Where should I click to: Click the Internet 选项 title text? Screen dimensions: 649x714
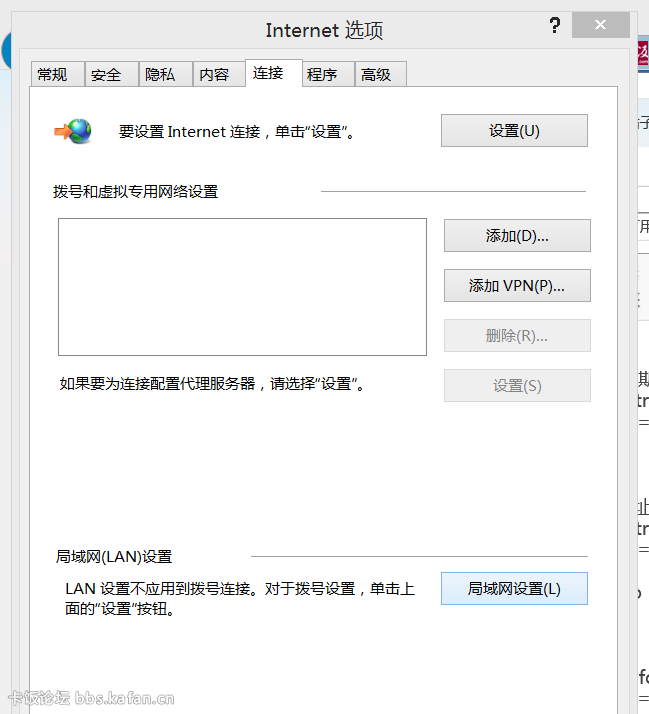pos(324,31)
